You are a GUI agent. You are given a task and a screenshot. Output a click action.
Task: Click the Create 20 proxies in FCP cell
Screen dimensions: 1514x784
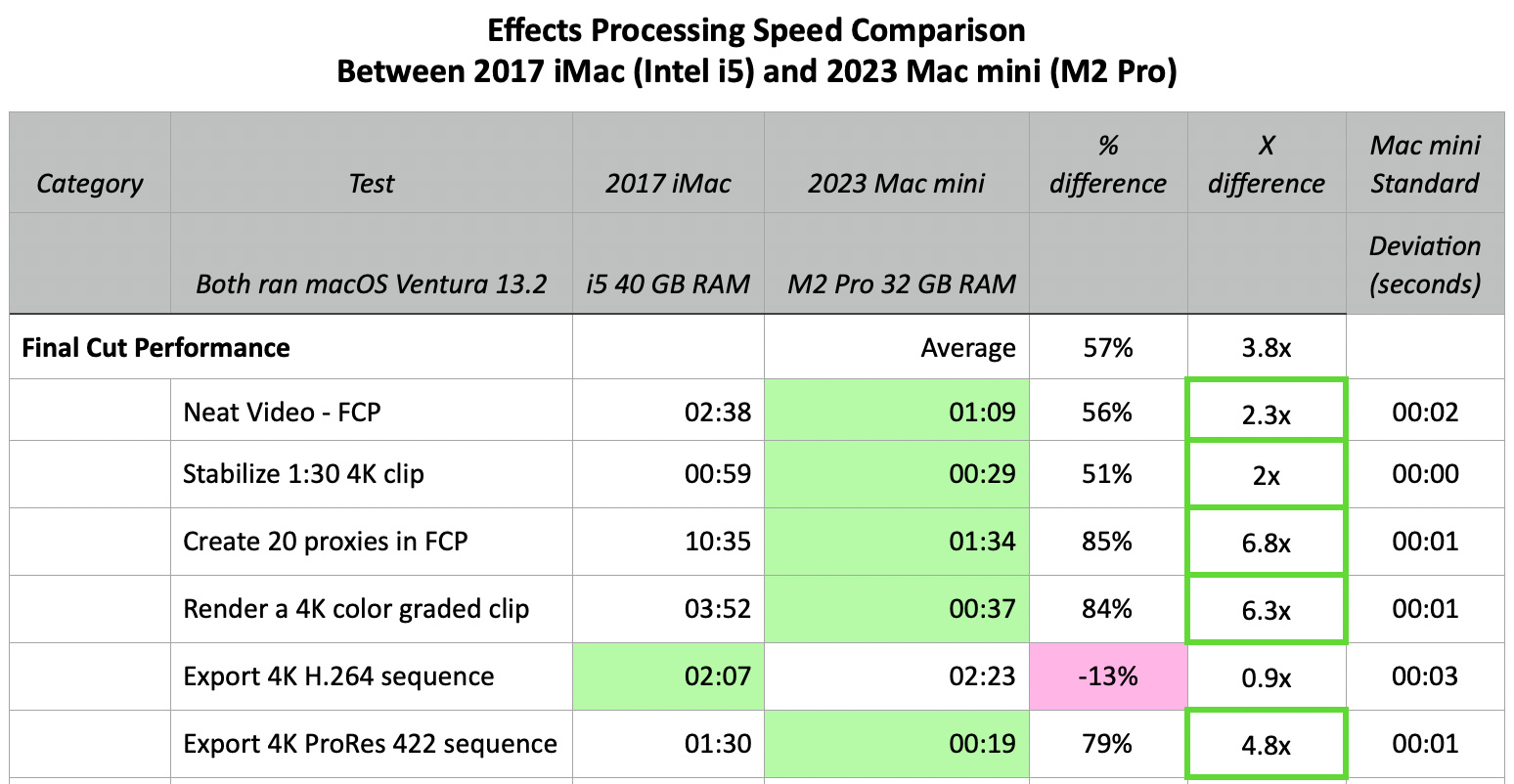pos(326,541)
